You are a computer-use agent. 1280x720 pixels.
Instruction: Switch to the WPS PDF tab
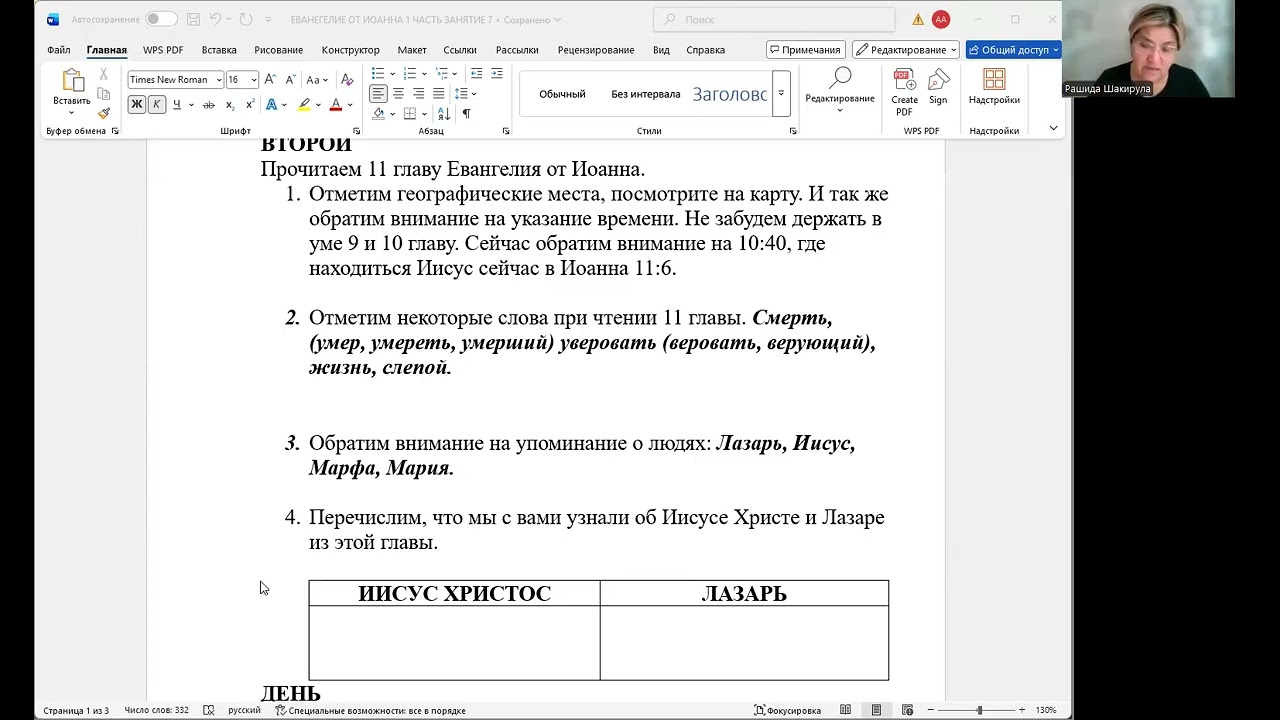[163, 50]
